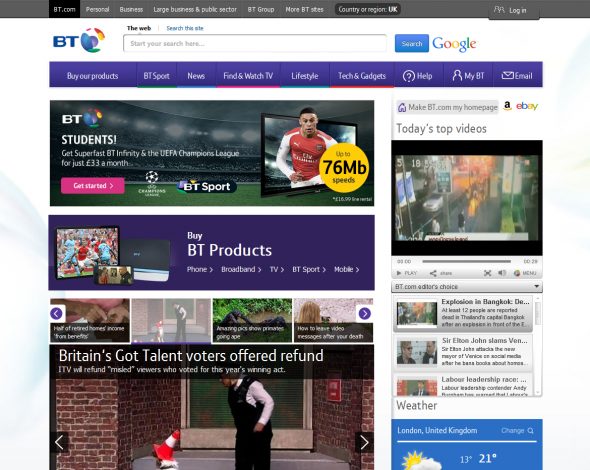Open Email from navigation bar
Image resolution: width=590 pixels, height=470 pixels.
coord(517,76)
